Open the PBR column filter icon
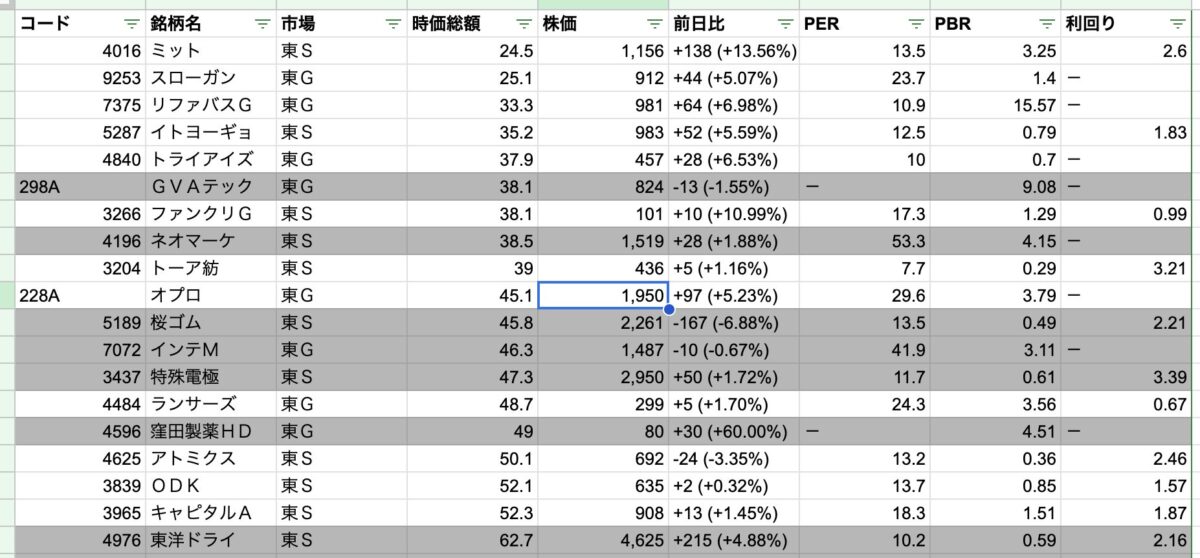The height and width of the screenshot is (558, 1200). [x=1046, y=24]
